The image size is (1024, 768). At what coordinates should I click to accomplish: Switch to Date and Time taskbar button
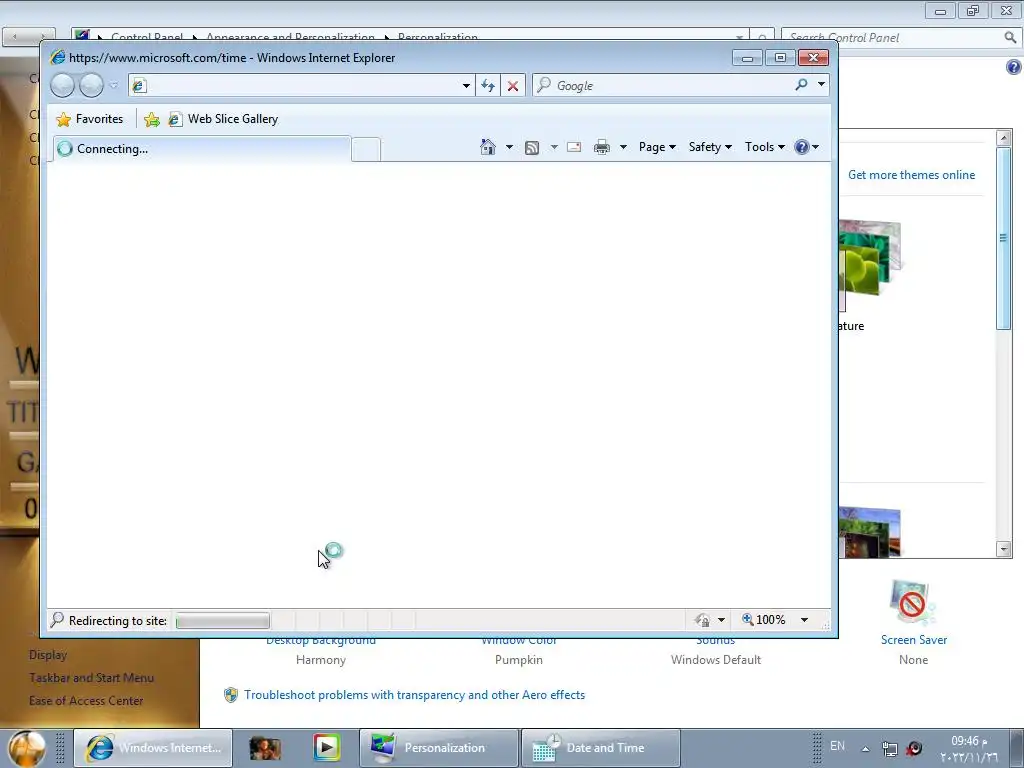(x=601, y=748)
